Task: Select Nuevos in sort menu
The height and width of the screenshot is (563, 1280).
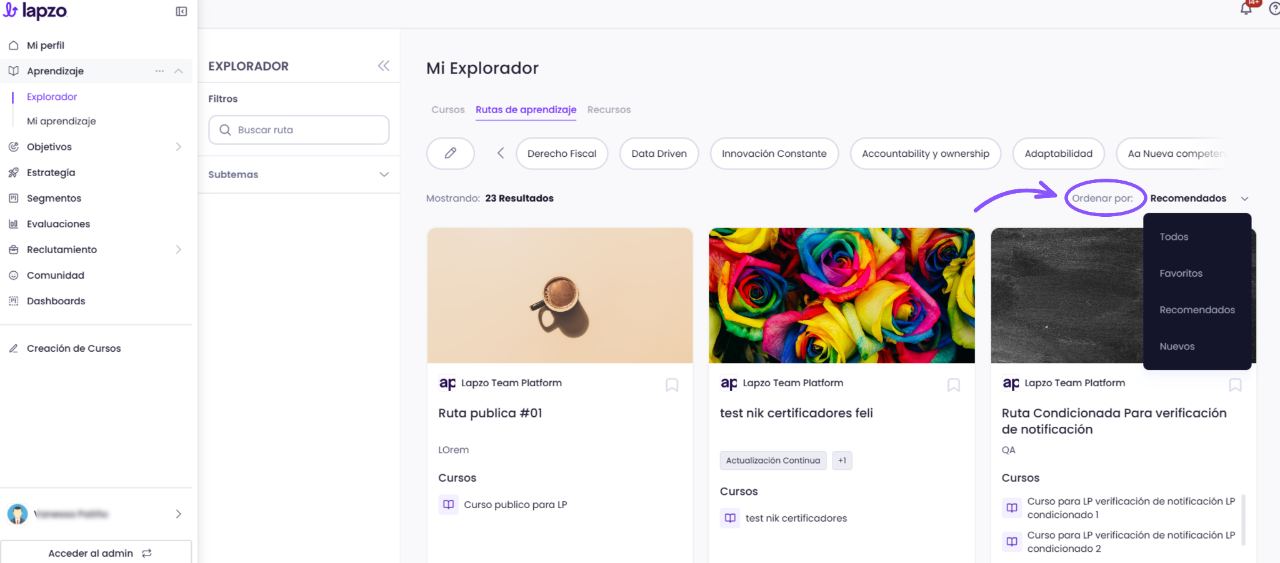Action: [1197, 346]
